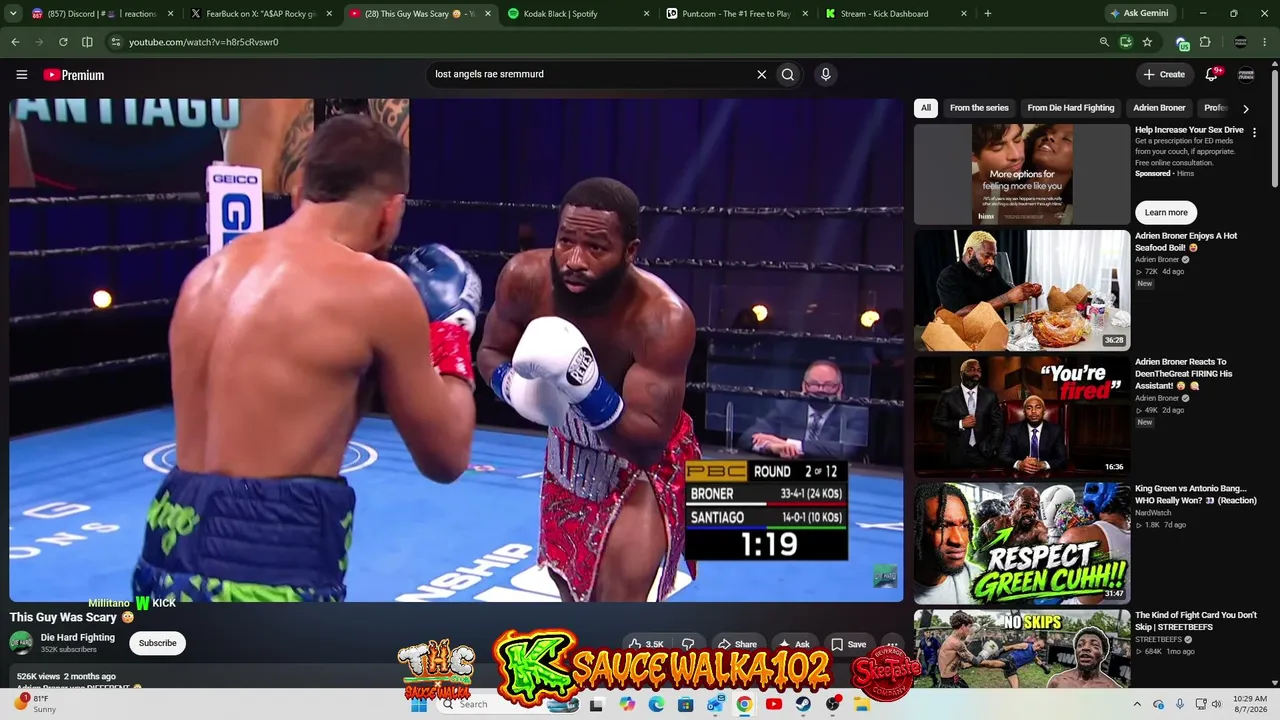The image size is (1280, 720).
Task: Go to YouTube Premium home logo
Action: click(x=74, y=75)
